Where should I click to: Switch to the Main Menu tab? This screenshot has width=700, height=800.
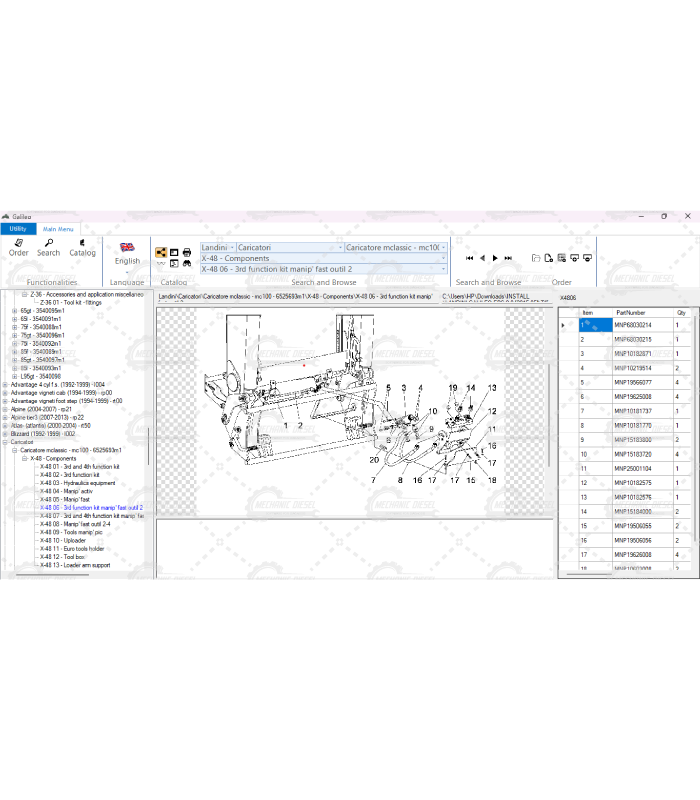pos(57,229)
